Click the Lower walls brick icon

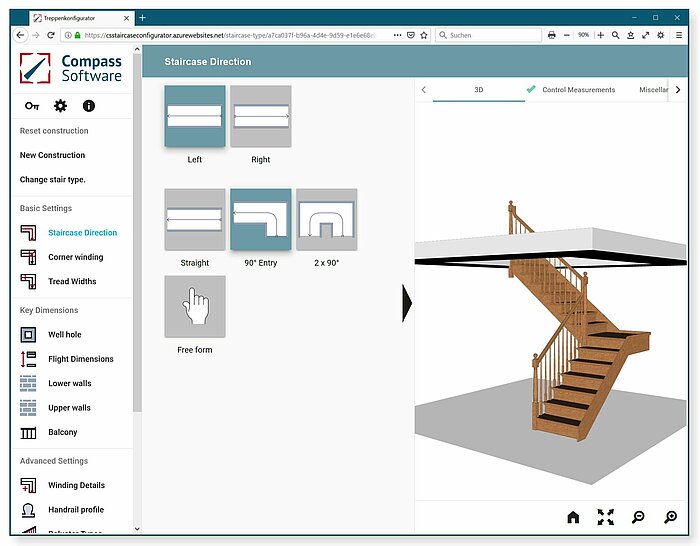[x=28, y=383]
